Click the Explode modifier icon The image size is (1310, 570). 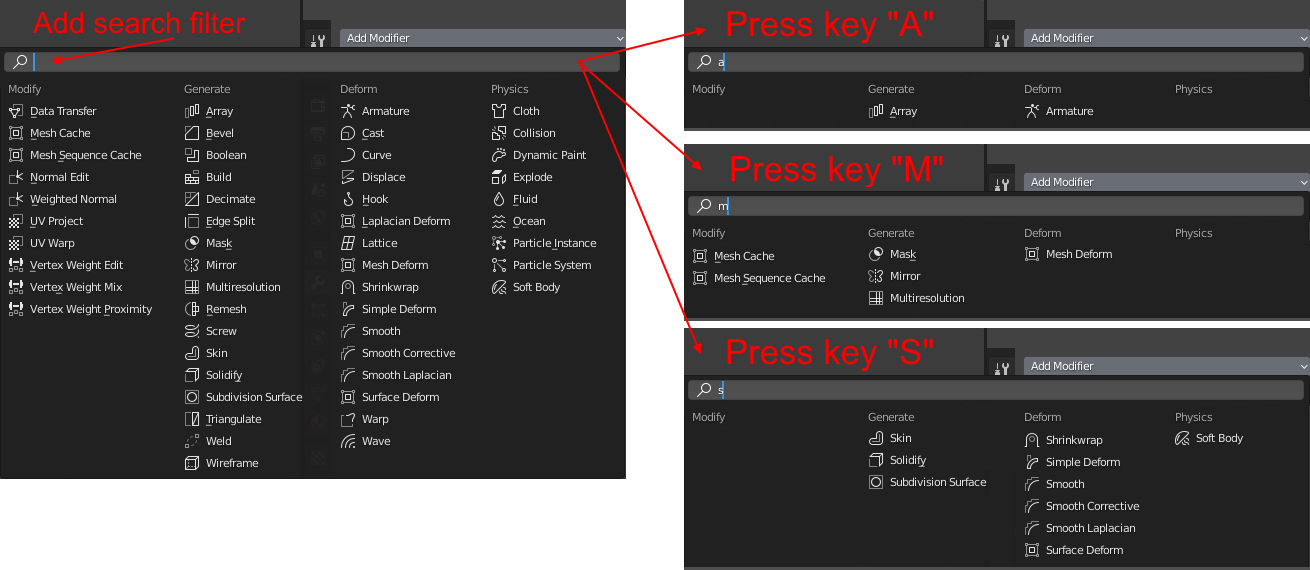click(500, 177)
